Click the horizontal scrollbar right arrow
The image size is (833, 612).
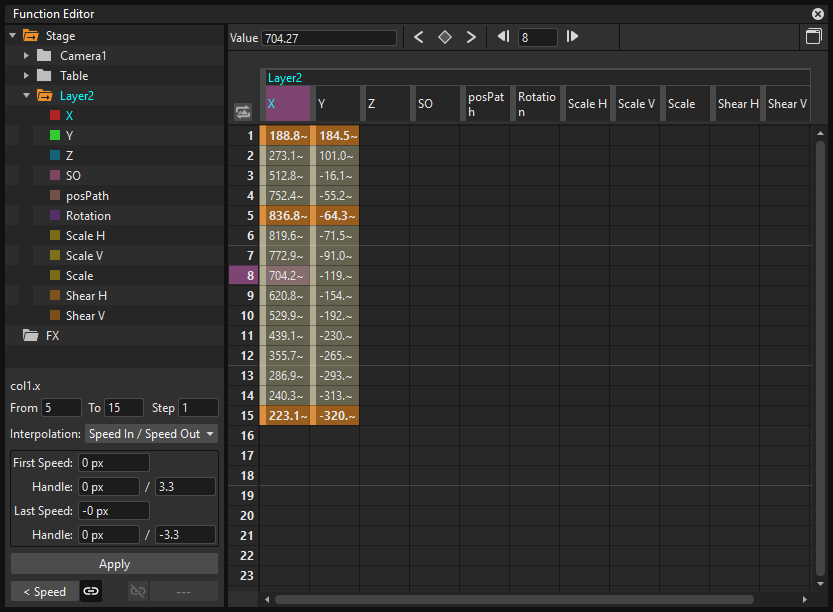pos(805,600)
